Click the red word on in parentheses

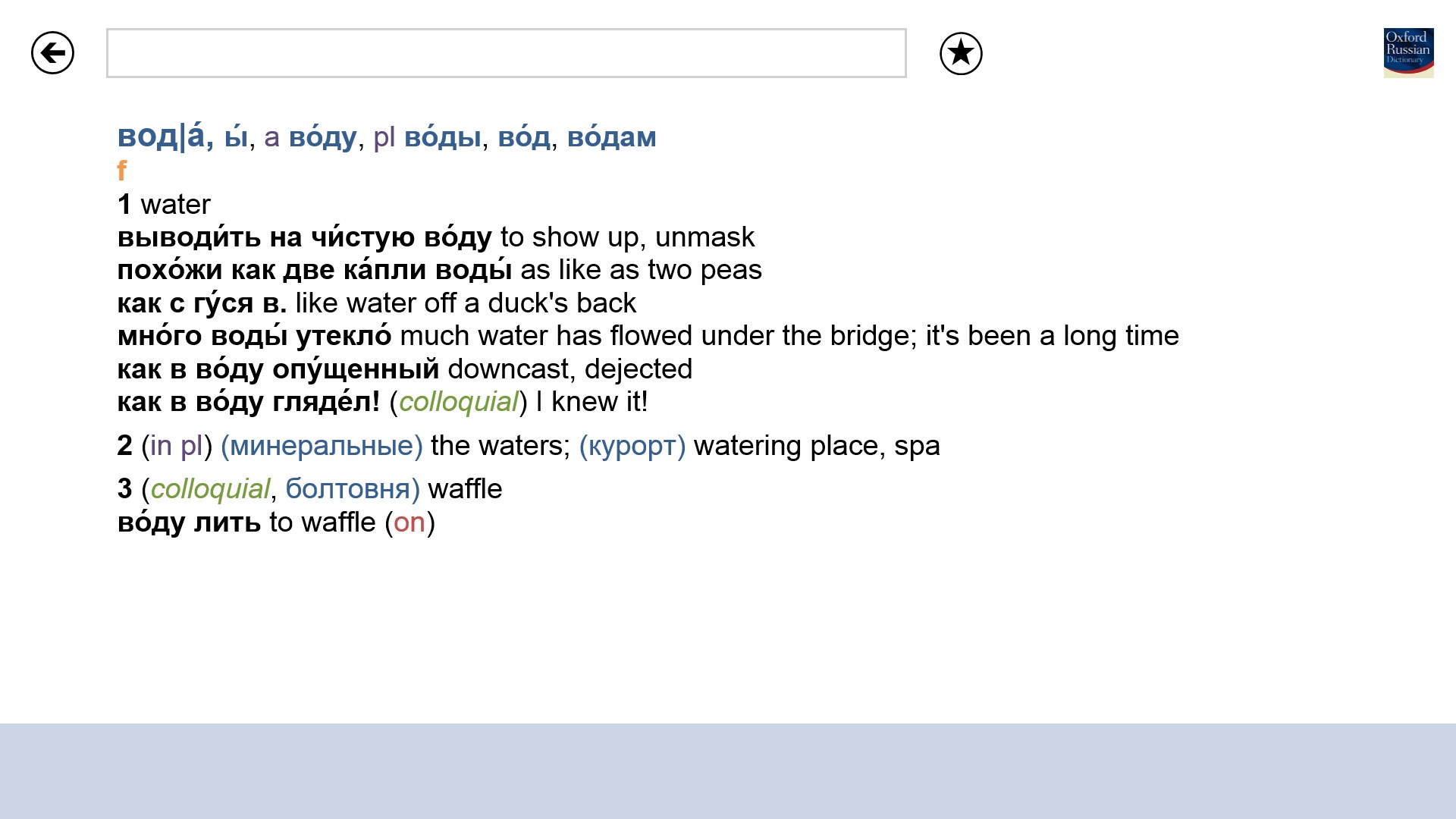[409, 522]
